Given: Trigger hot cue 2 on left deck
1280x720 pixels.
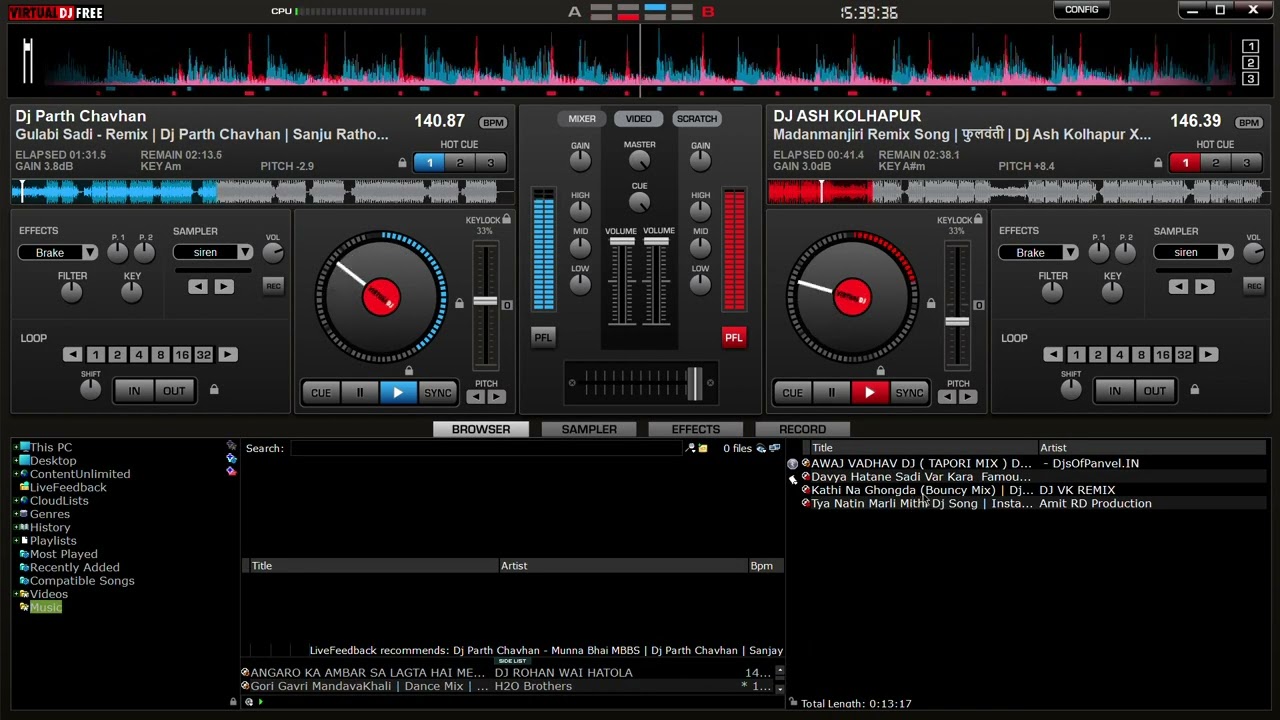Looking at the screenshot, I should [x=460, y=163].
